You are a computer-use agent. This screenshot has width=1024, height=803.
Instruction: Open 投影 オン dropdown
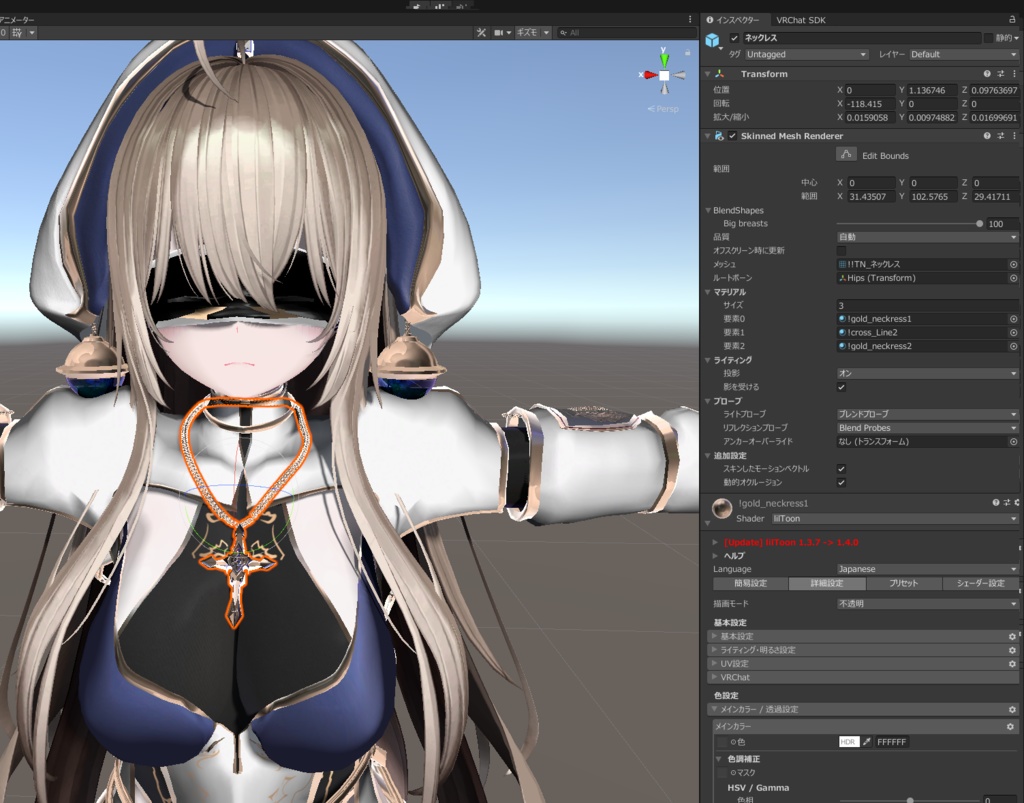coord(927,373)
